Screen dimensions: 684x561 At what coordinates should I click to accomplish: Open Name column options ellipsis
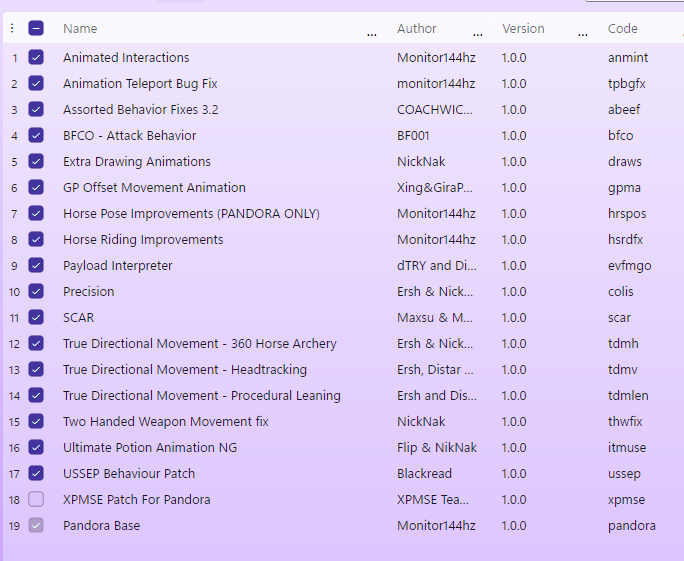click(x=372, y=34)
